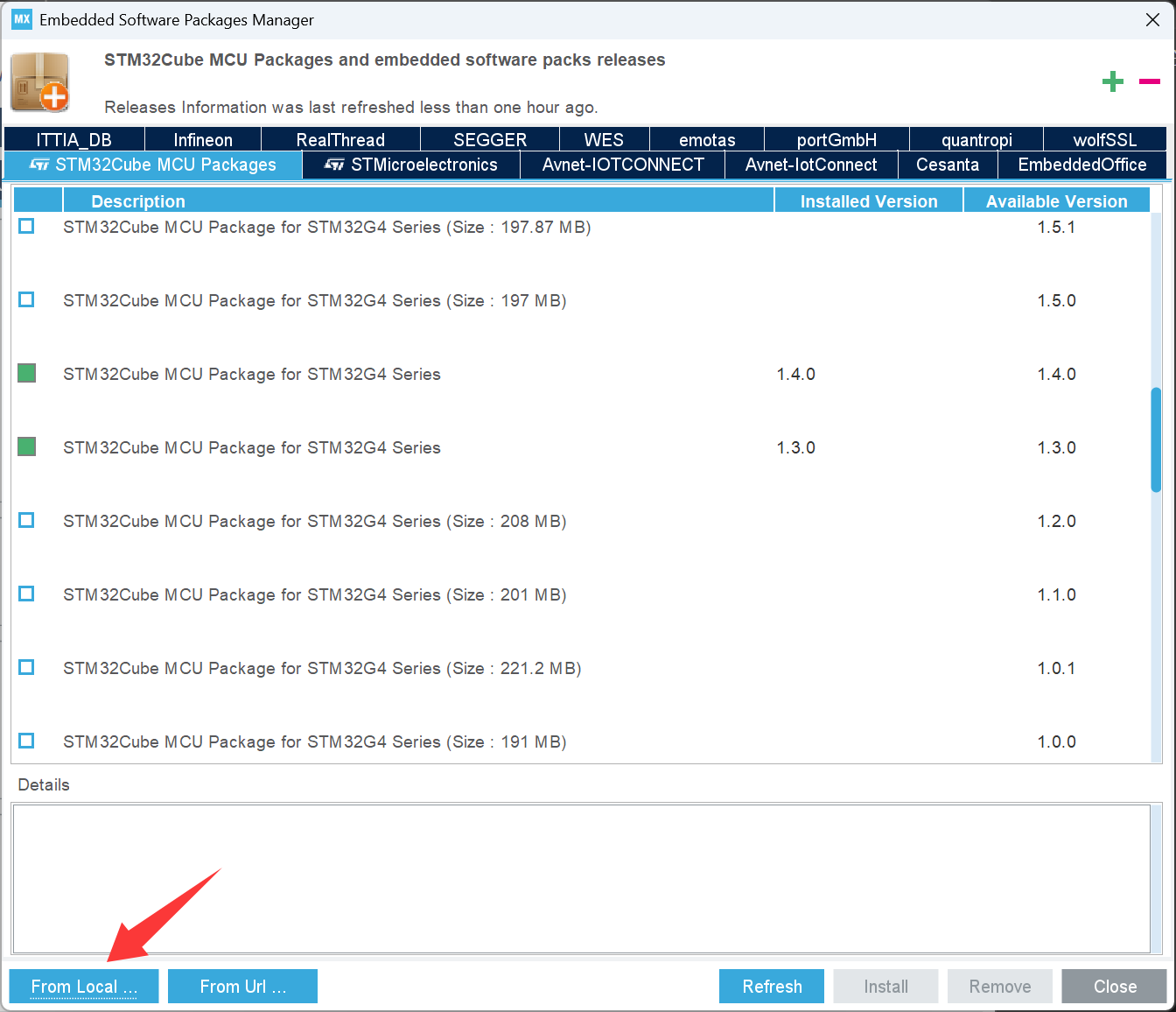Click the From Local ... button

coord(84,986)
